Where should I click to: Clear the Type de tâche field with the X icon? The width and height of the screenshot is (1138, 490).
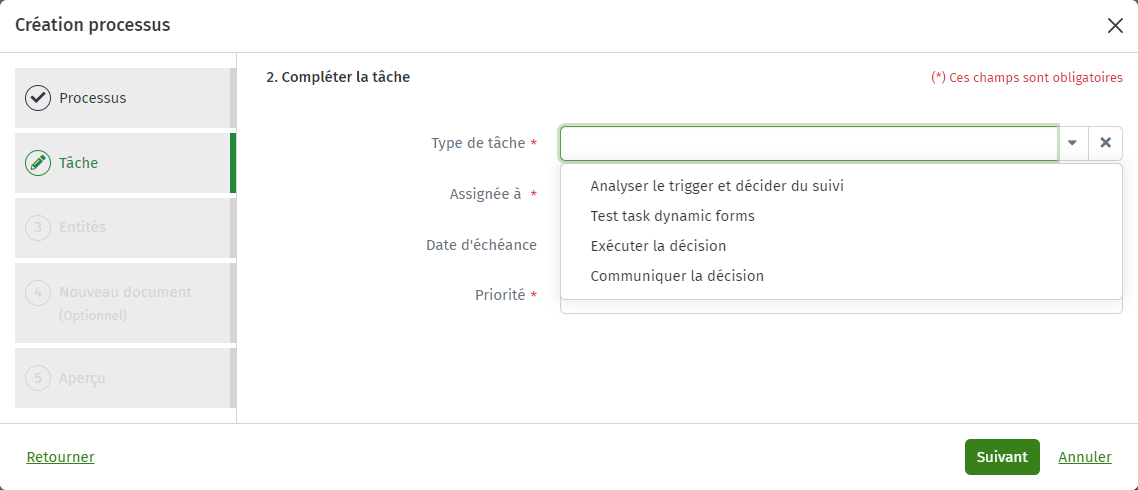[x=1105, y=143]
